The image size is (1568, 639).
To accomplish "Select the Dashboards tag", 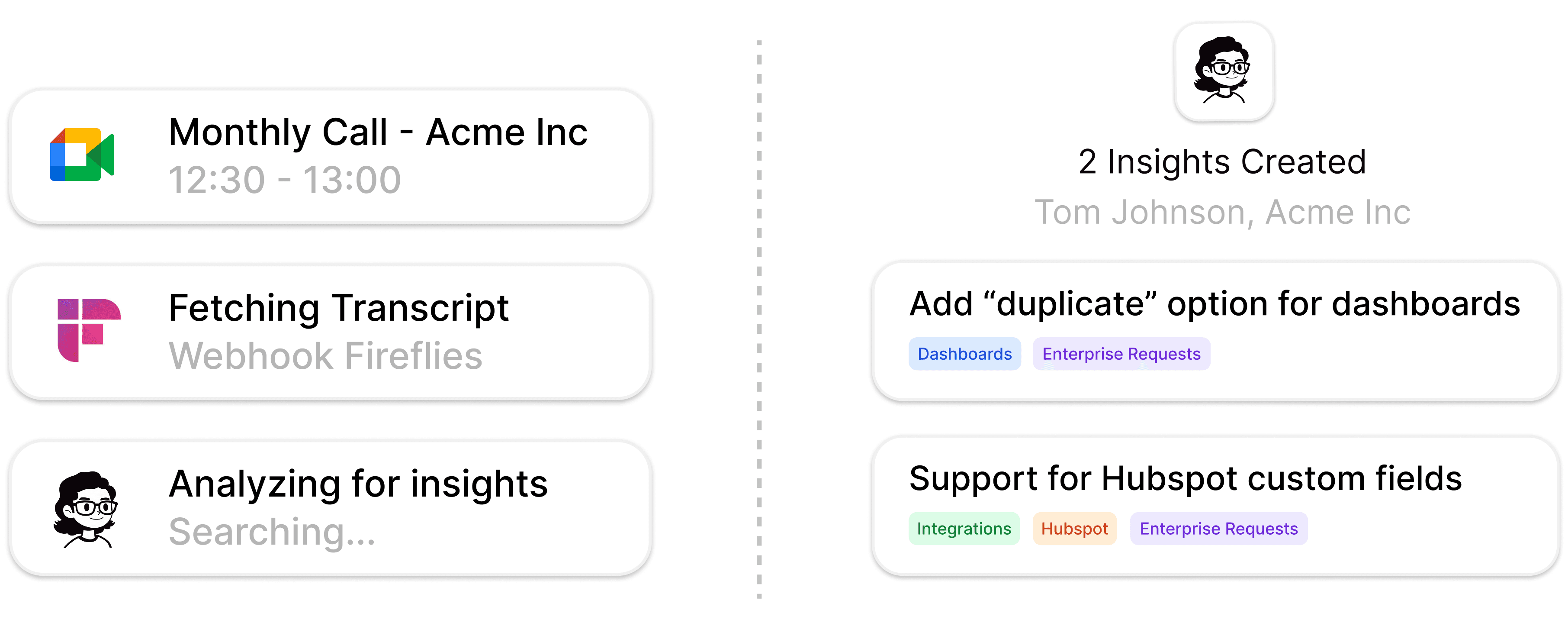I will (x=965, y=354).
